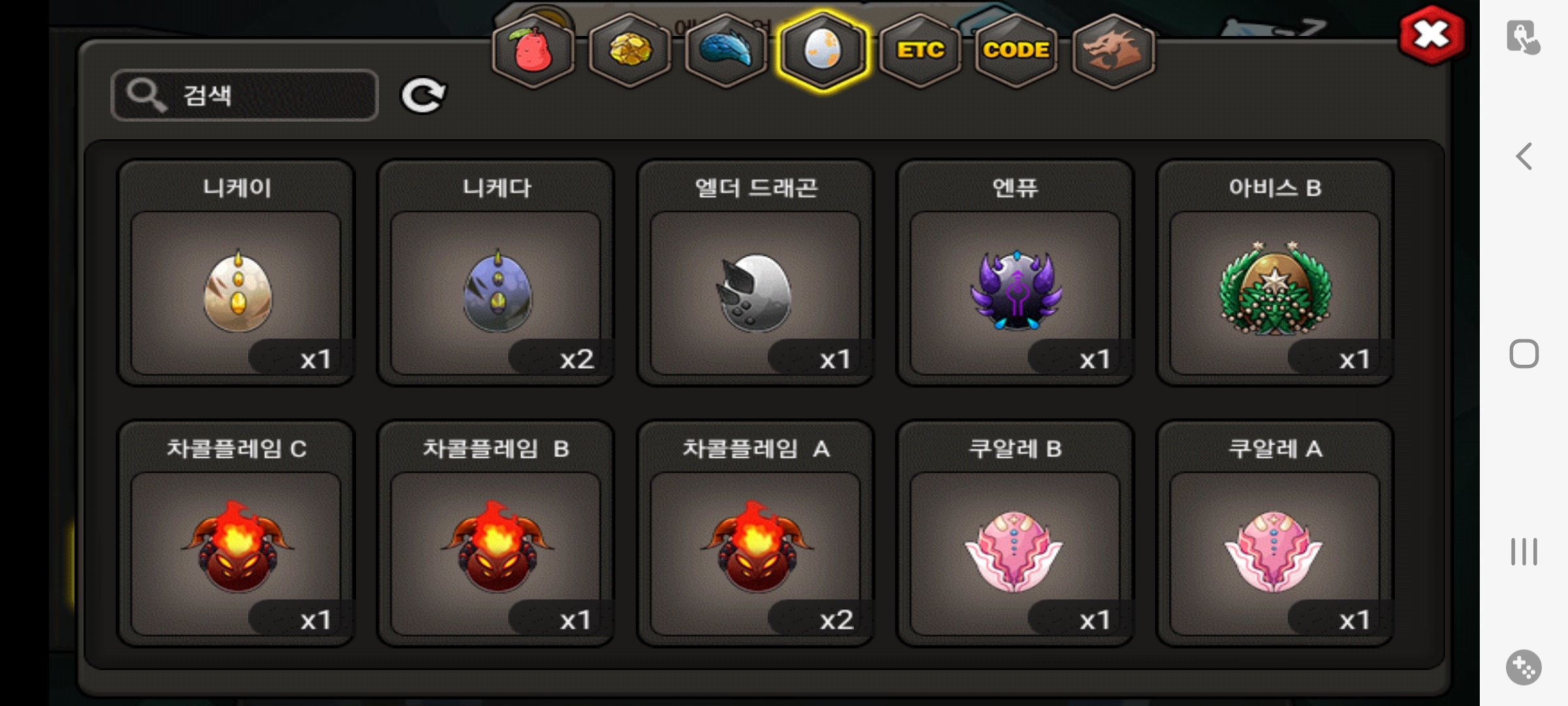The height and width of the screenshot is (706, 1568).
Task: Select the 니케이 egg item
Action: click(x=236, y=273)
